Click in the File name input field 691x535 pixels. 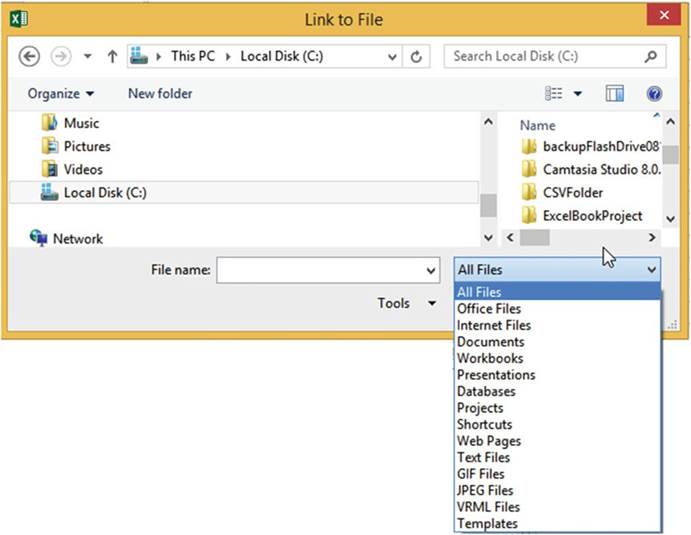[320, 270]
